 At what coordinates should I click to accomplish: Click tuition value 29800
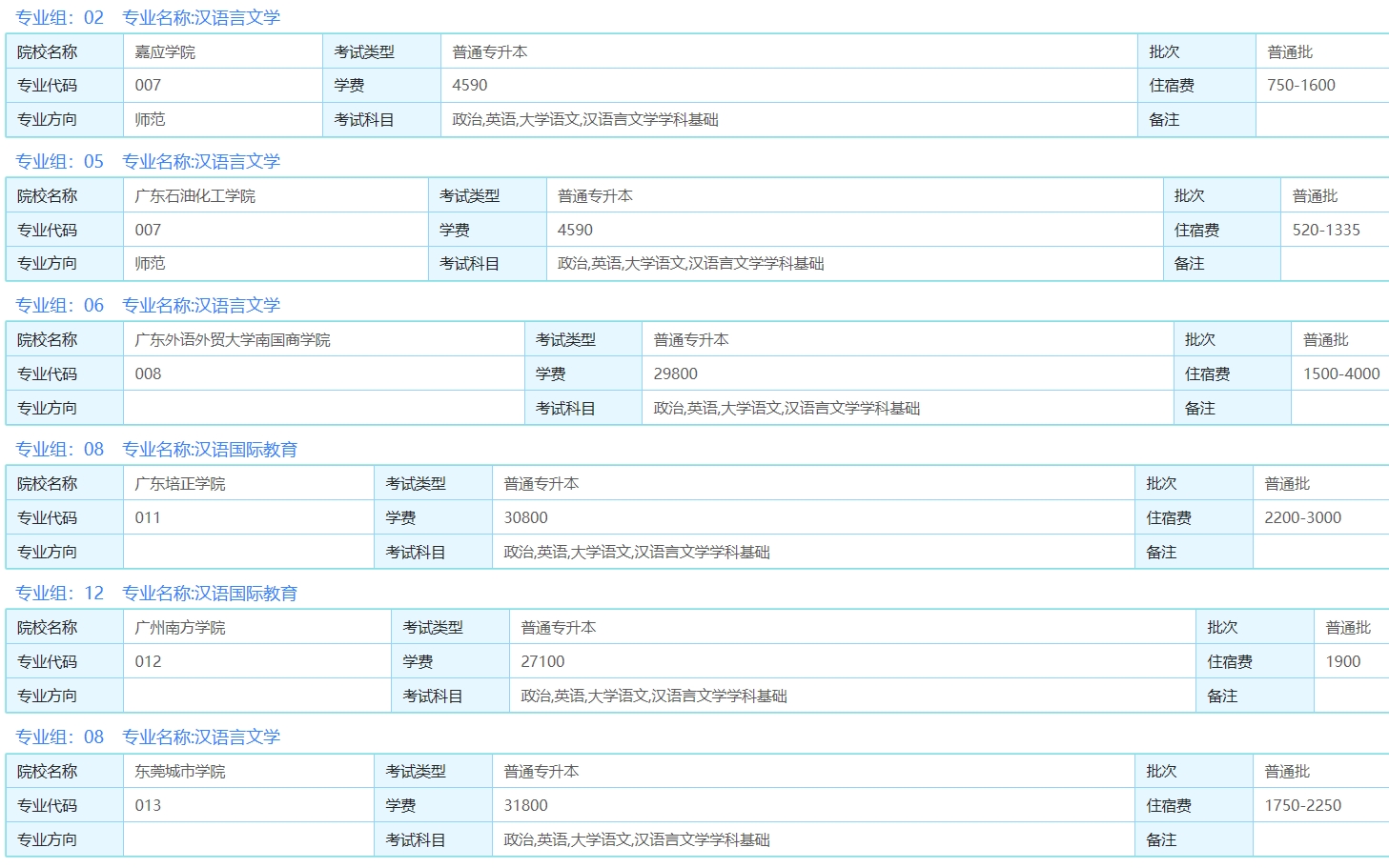point(676,373)
